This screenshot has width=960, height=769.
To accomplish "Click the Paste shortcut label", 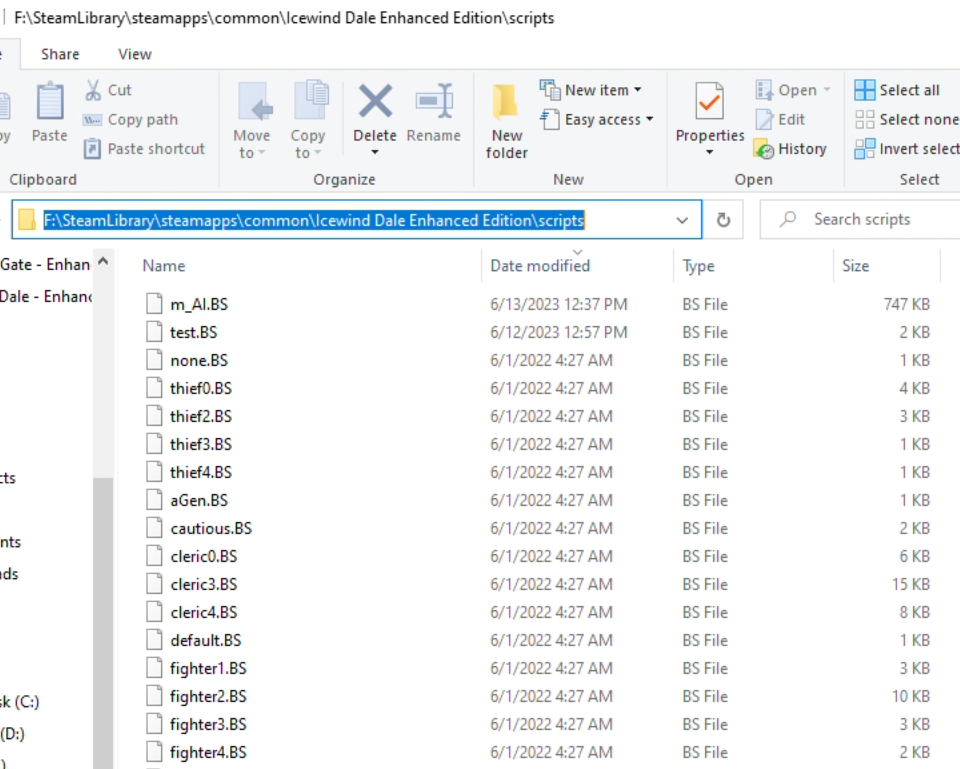I will (x=156, y=149).
